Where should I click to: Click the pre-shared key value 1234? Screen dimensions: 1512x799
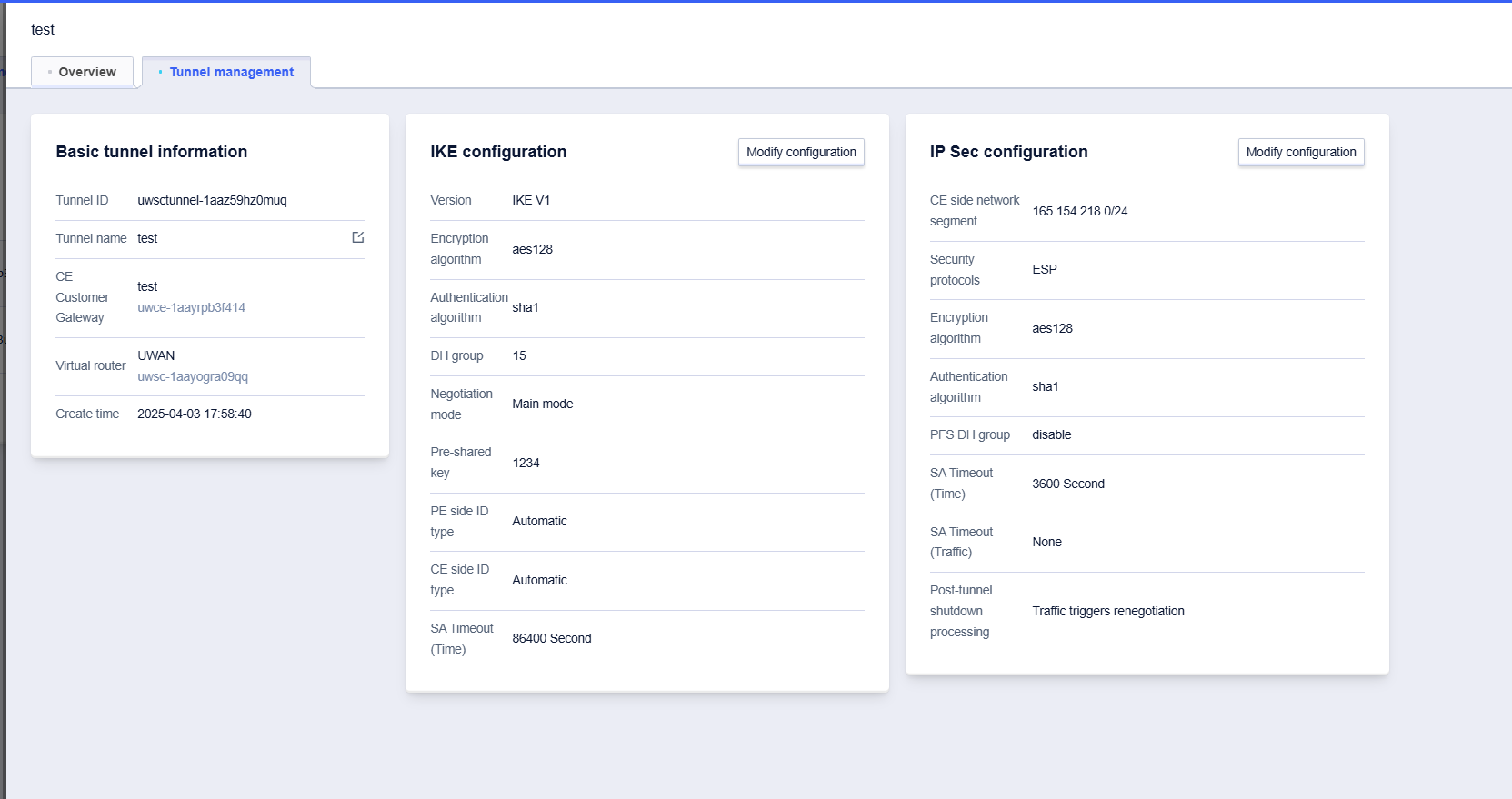coord(526,463)
